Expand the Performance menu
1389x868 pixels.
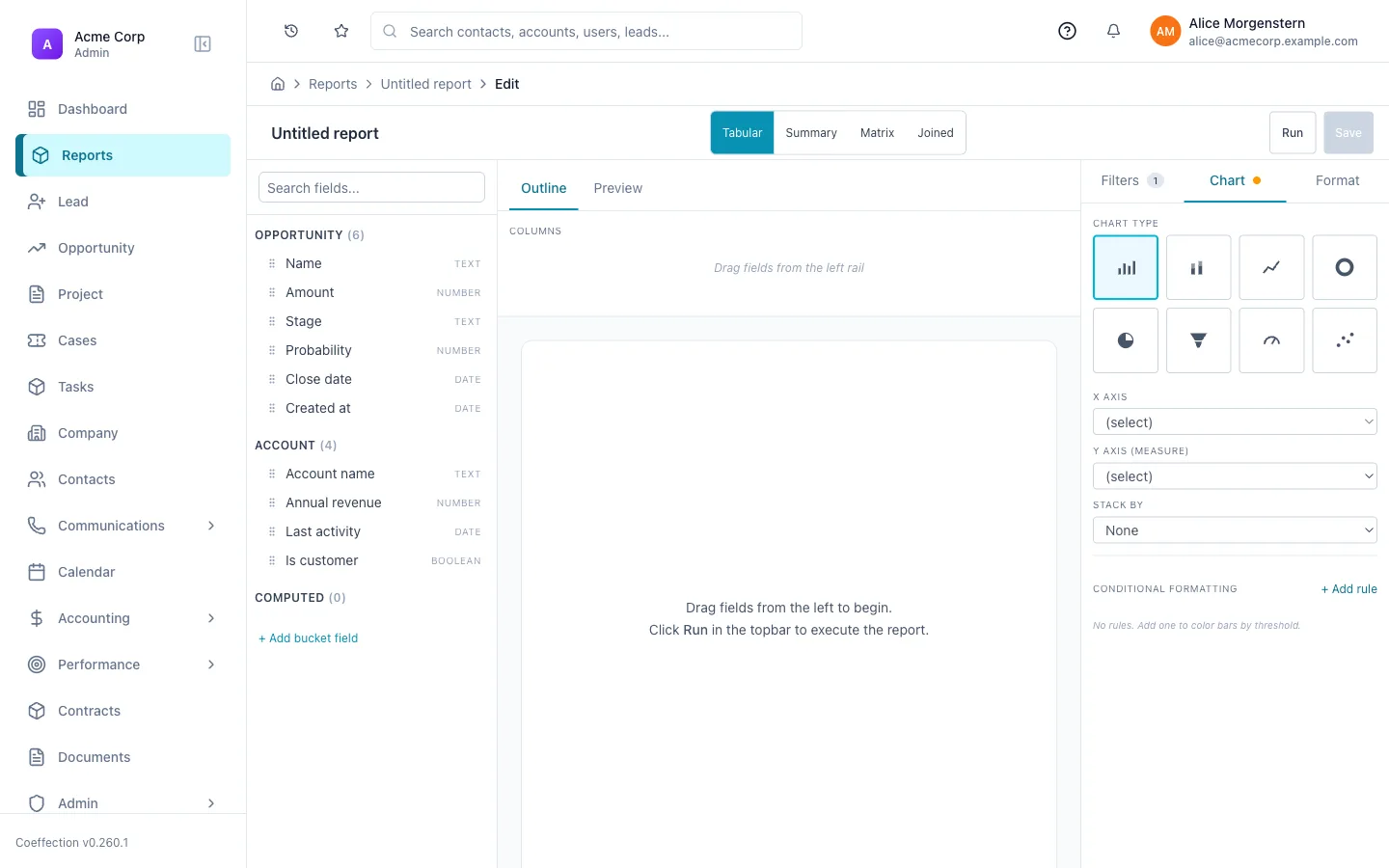[x=123, y=665]
